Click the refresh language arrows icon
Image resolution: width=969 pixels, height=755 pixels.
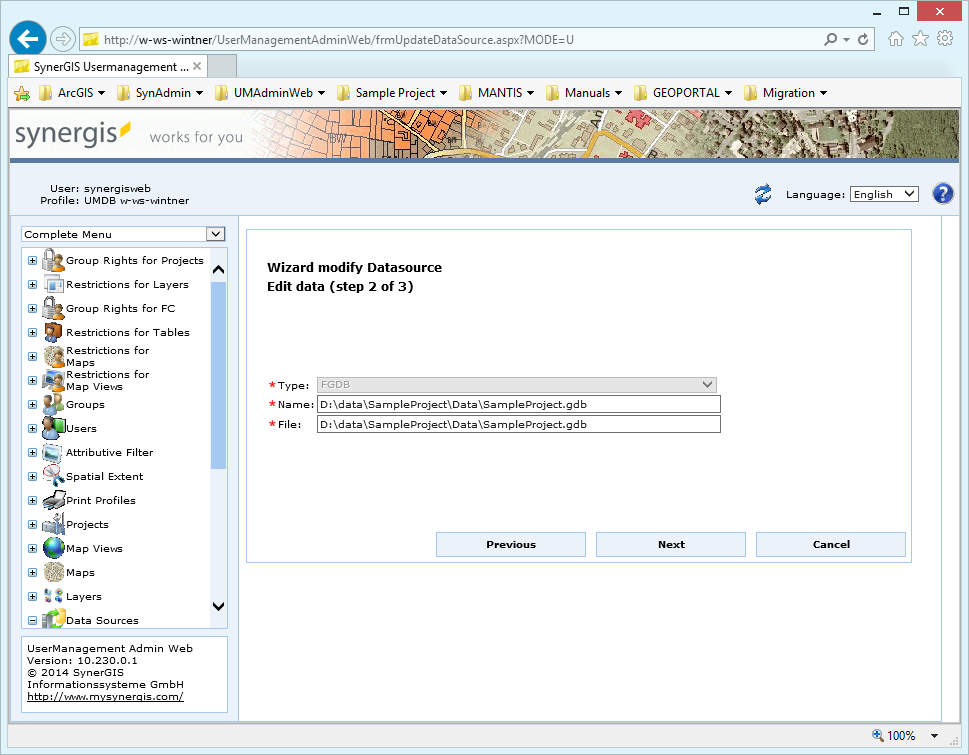tap(762, 193)
